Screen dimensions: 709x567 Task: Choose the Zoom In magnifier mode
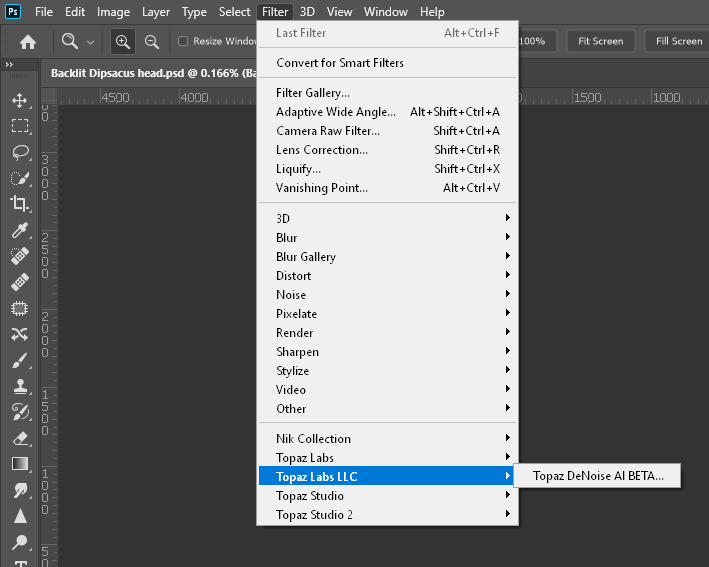(x=123, y=42)
